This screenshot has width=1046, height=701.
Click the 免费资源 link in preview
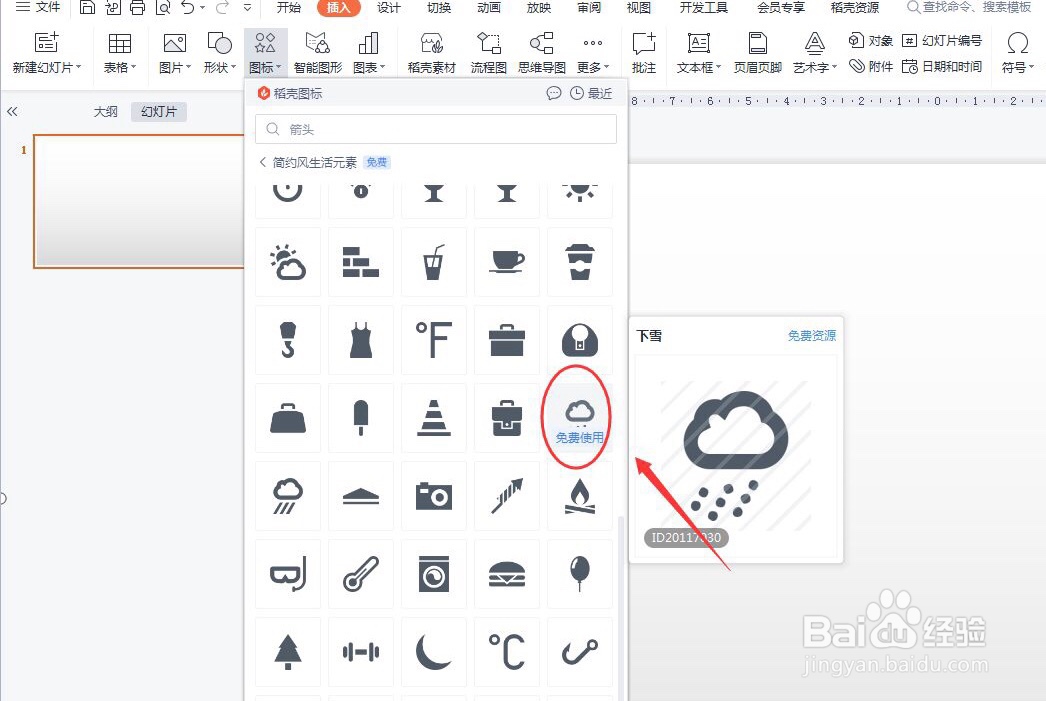point(811,335)
